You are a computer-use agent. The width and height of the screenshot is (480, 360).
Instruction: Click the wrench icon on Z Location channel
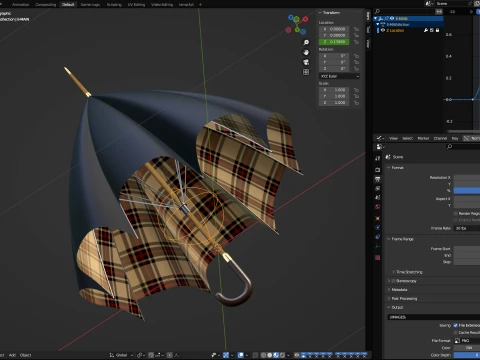pos(426,30)
